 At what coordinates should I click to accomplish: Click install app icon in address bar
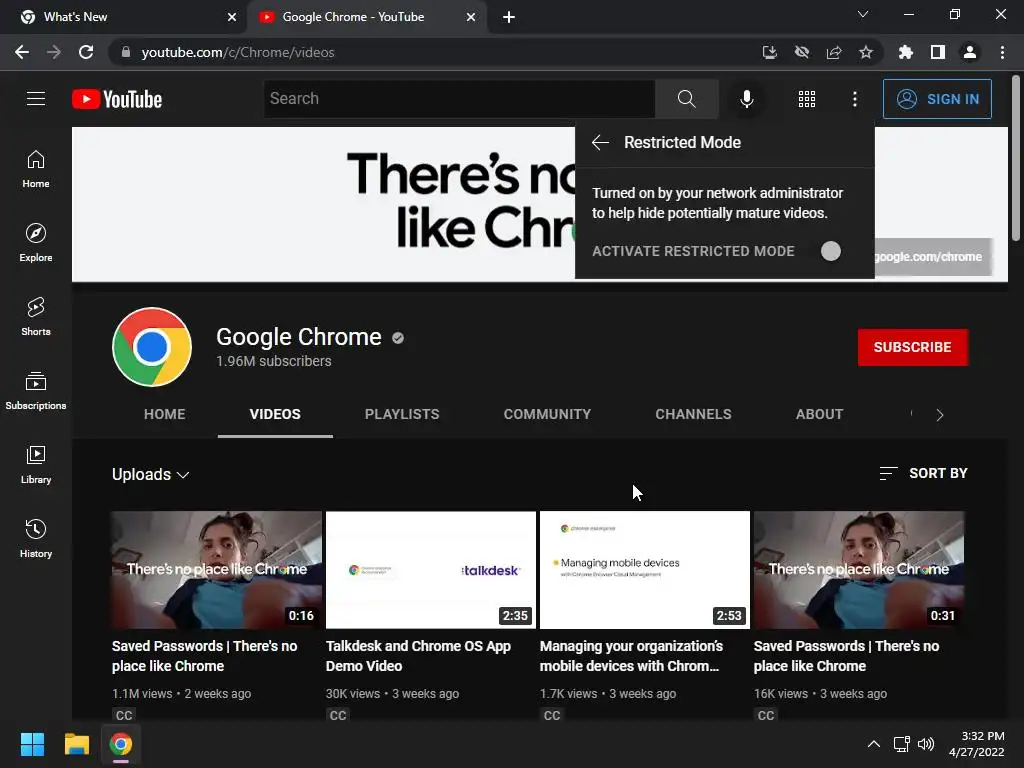tap(770, 52)
